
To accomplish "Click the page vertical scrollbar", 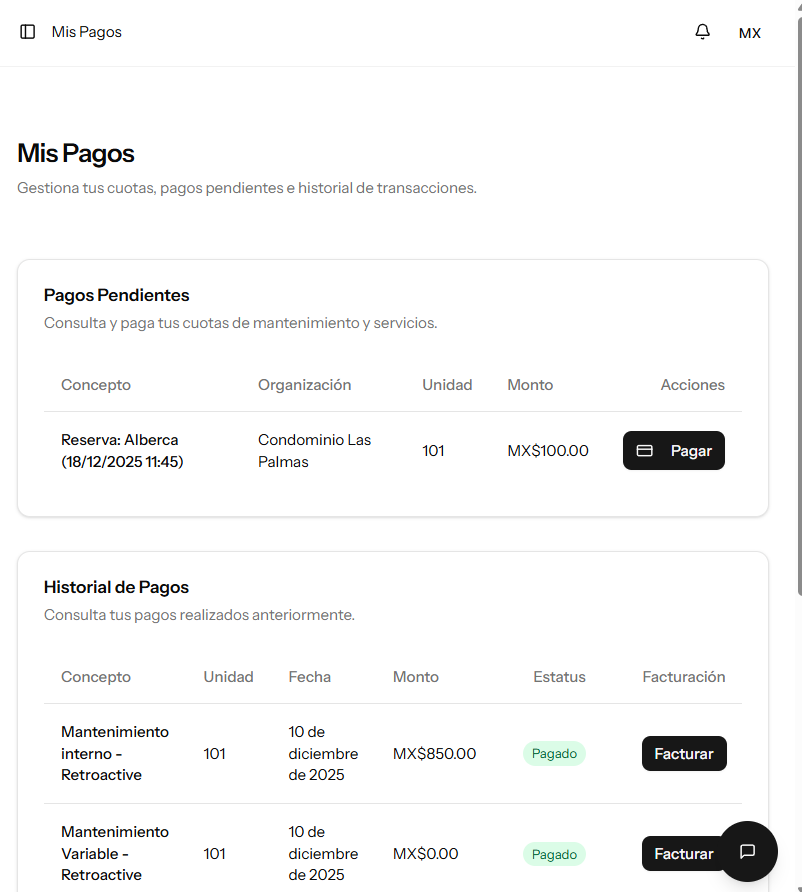I will coord(797,300).
